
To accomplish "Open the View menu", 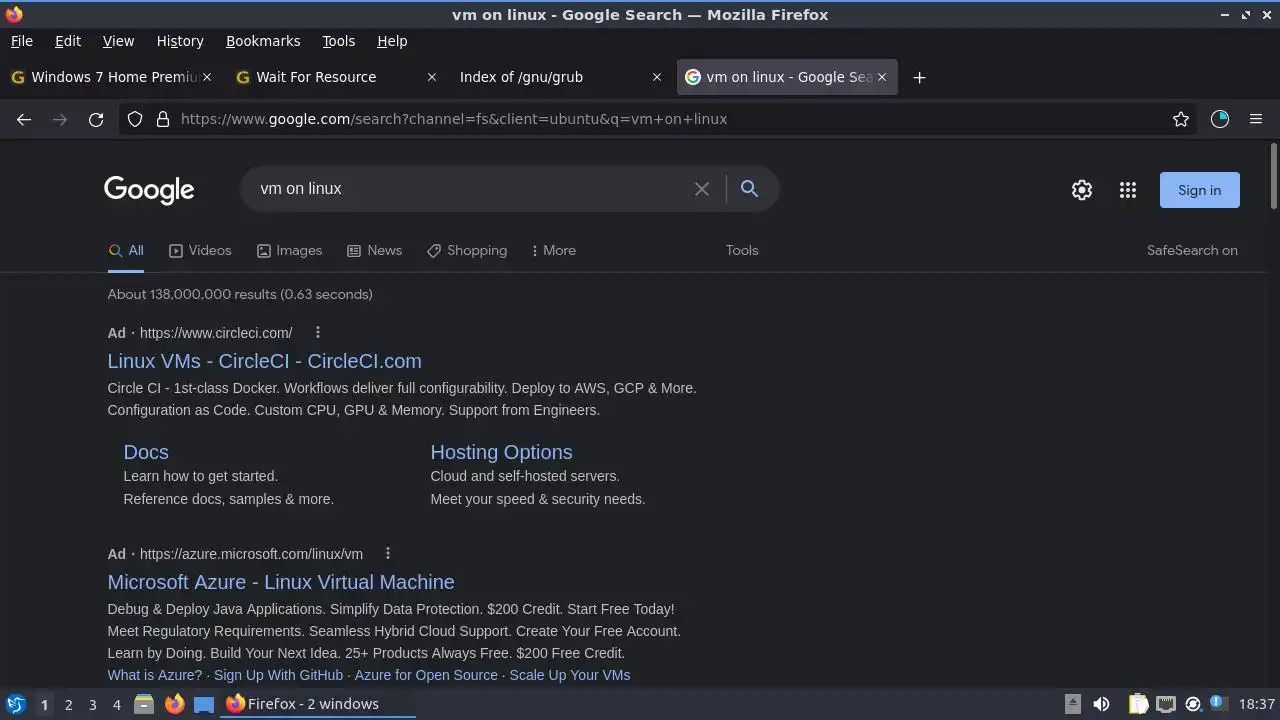I will [118, 41].
